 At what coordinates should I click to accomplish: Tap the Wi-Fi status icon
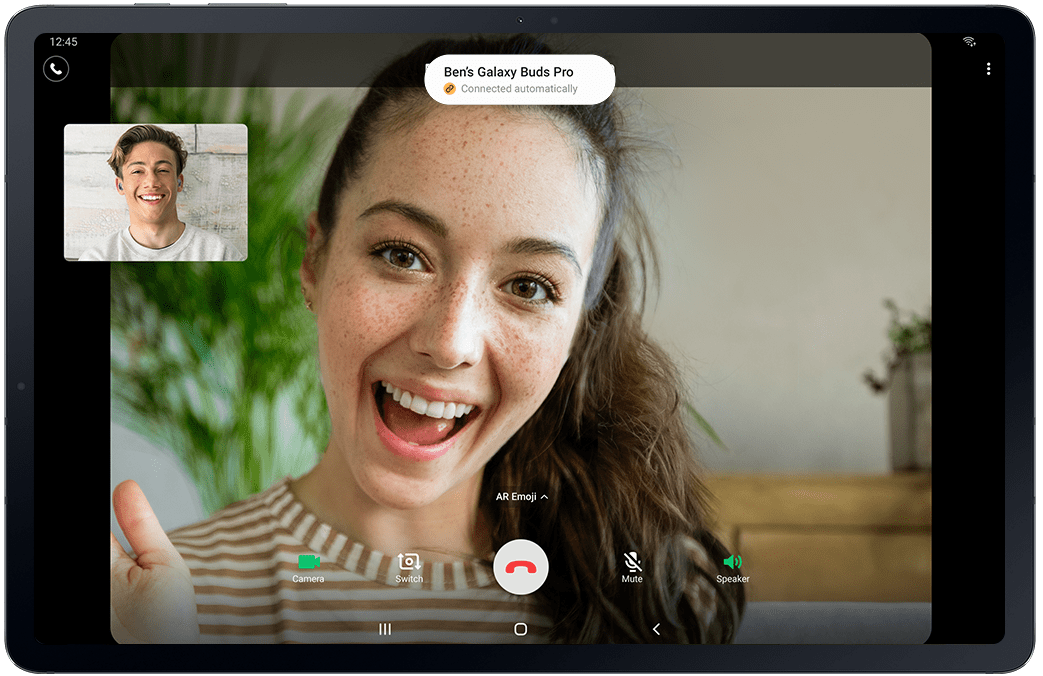(969, 41)
